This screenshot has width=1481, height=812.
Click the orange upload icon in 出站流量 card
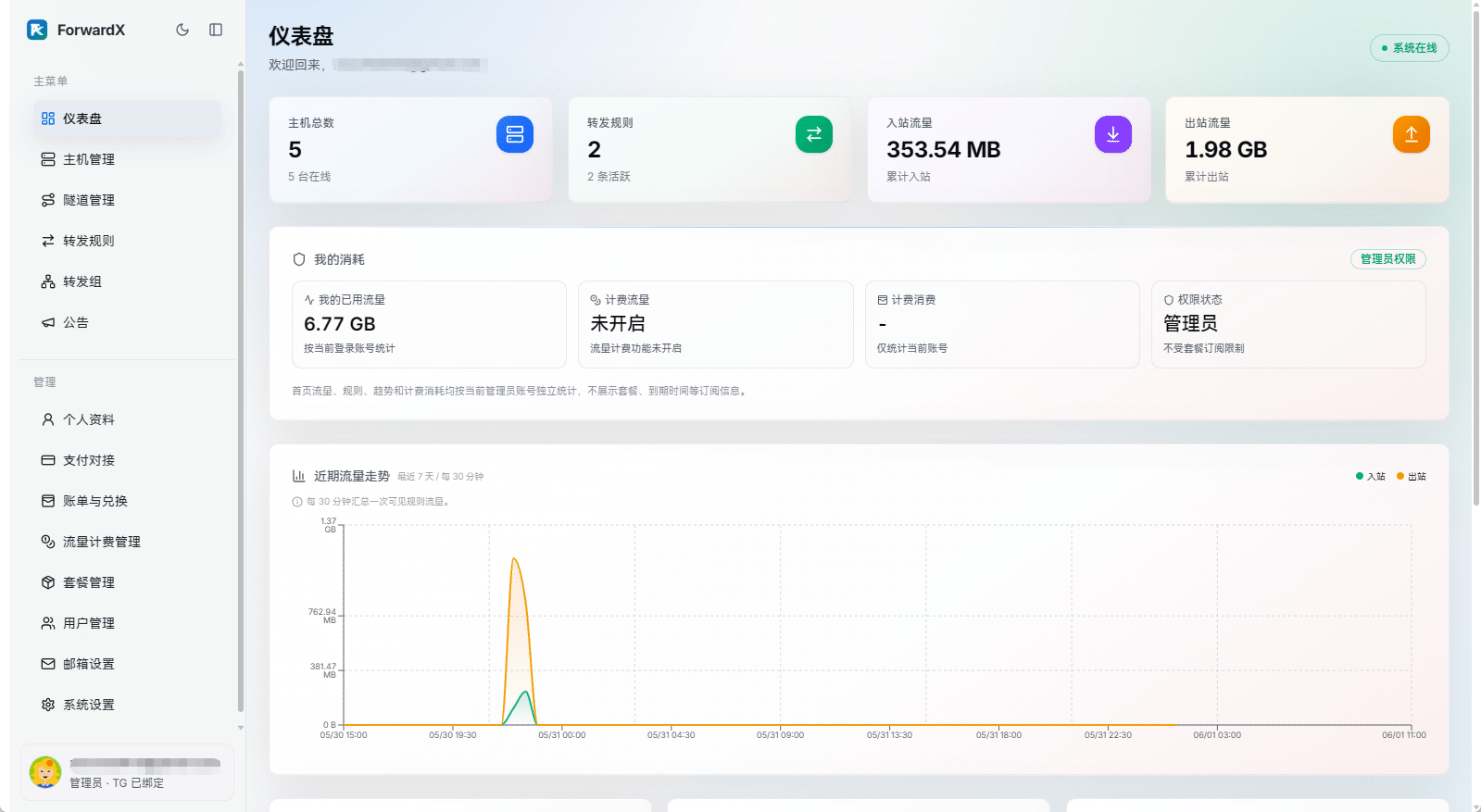pos(1412,134)
